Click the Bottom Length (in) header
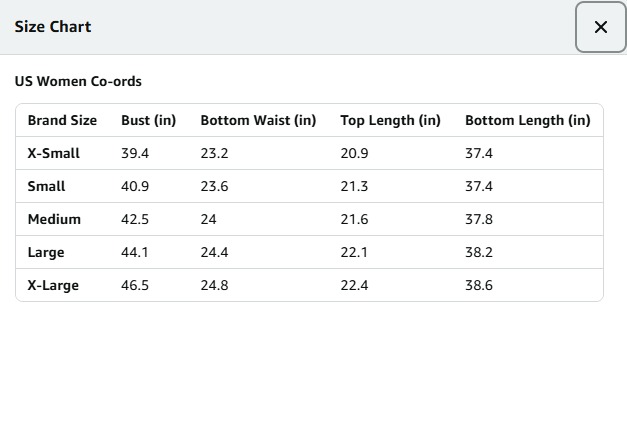The width and height of the screenshot is (627, 442). (x=527, y=120)
